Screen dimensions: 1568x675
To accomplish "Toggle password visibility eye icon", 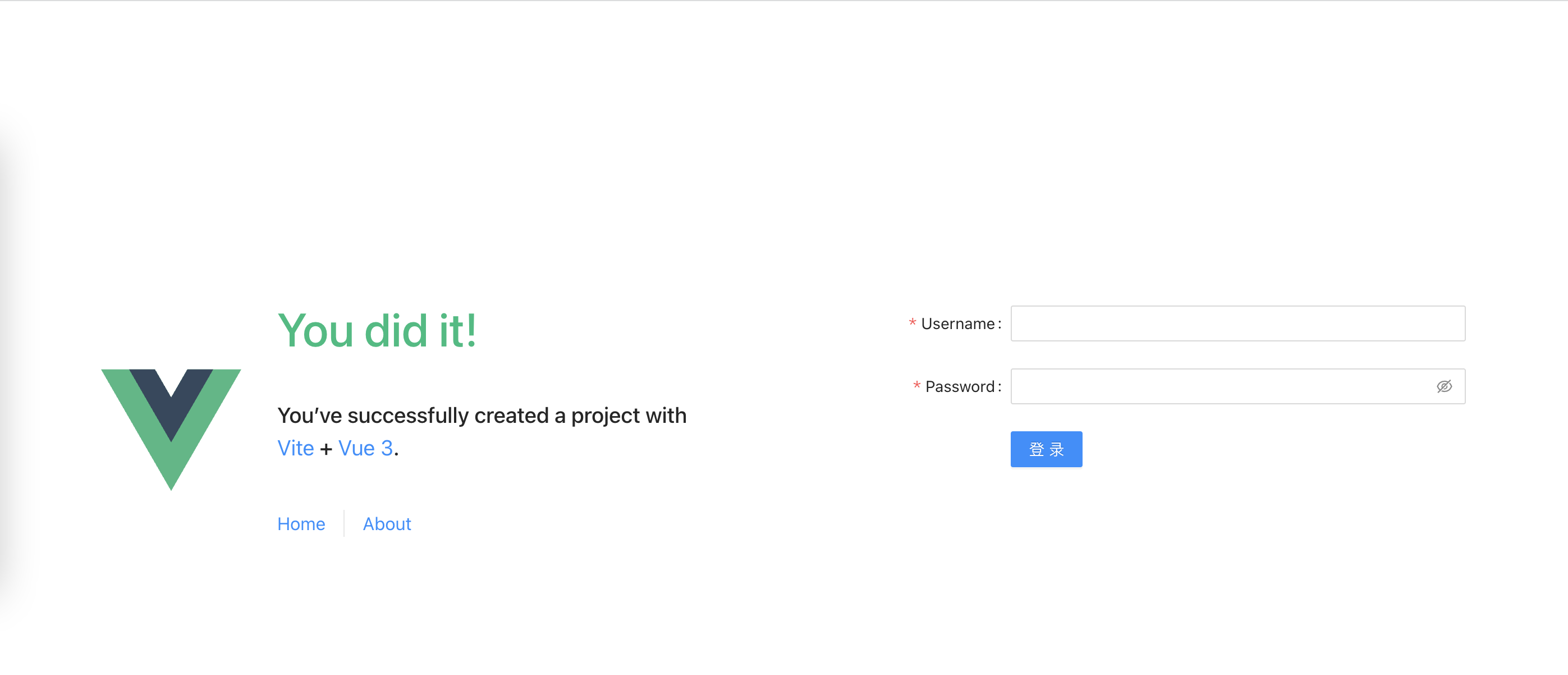I will coord(1444,386).
